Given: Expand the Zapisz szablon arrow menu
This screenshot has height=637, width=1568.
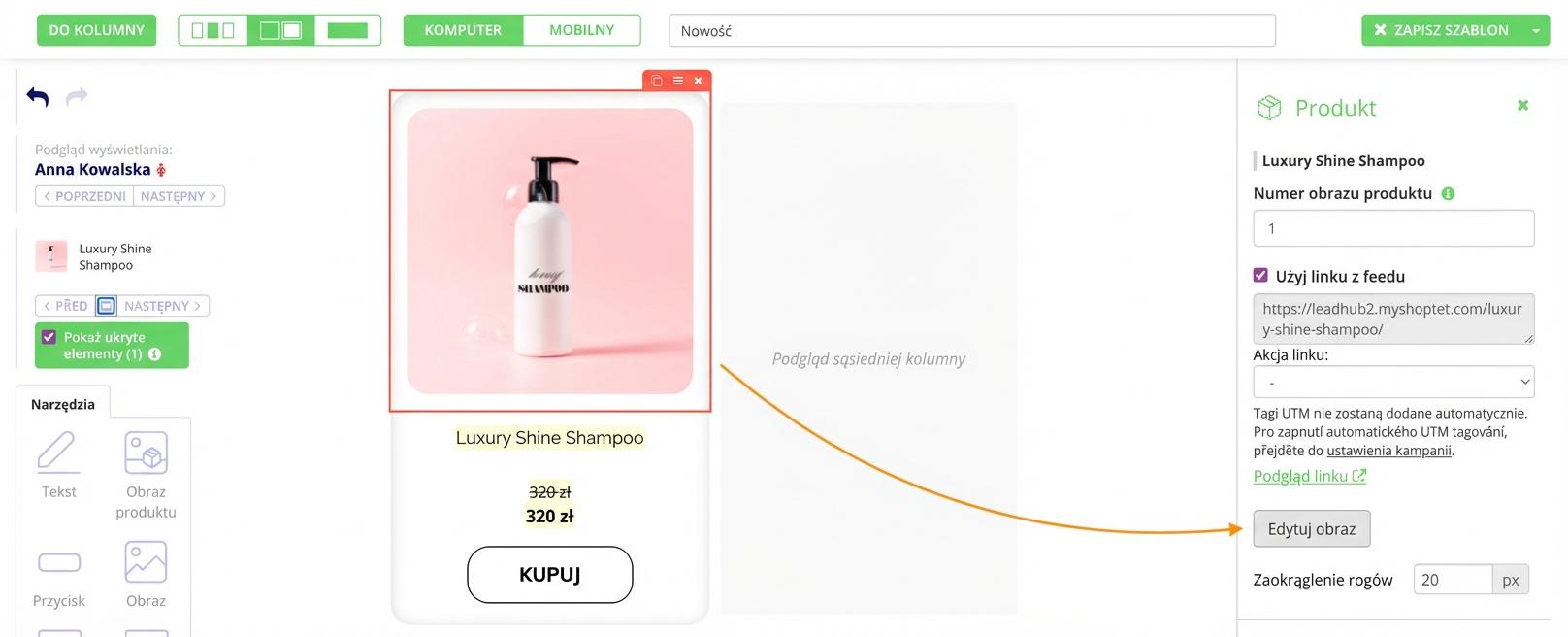Looking at the screenshot, I should click(x=1536, y=30).
